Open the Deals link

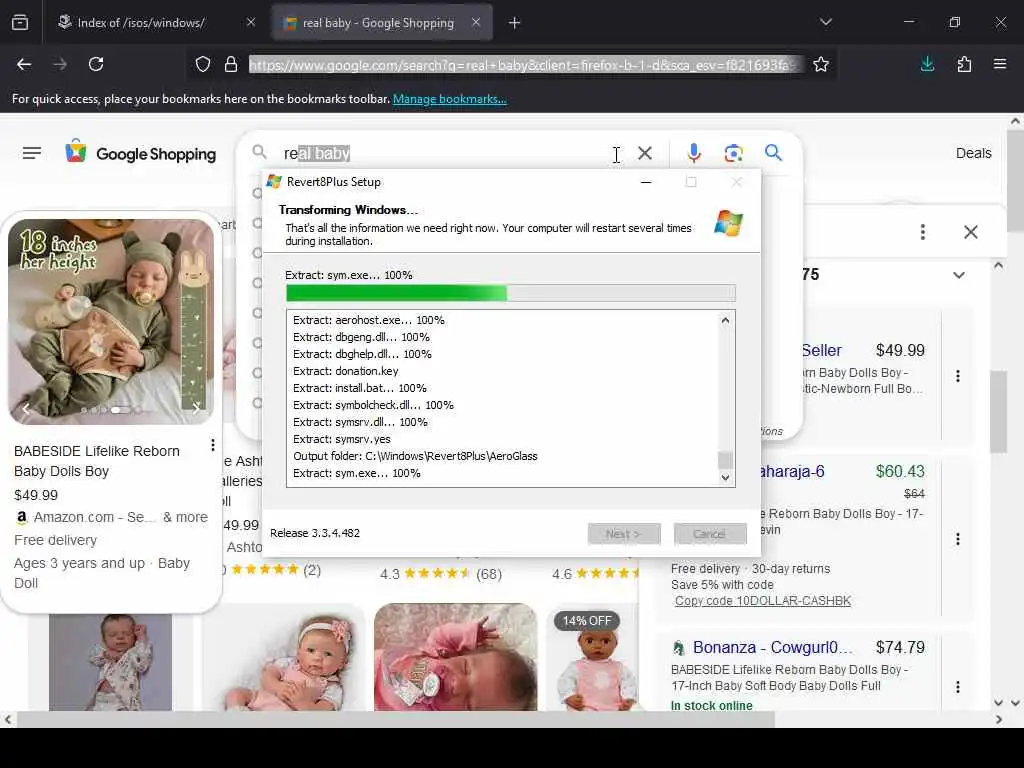click(x=973, y=153)
